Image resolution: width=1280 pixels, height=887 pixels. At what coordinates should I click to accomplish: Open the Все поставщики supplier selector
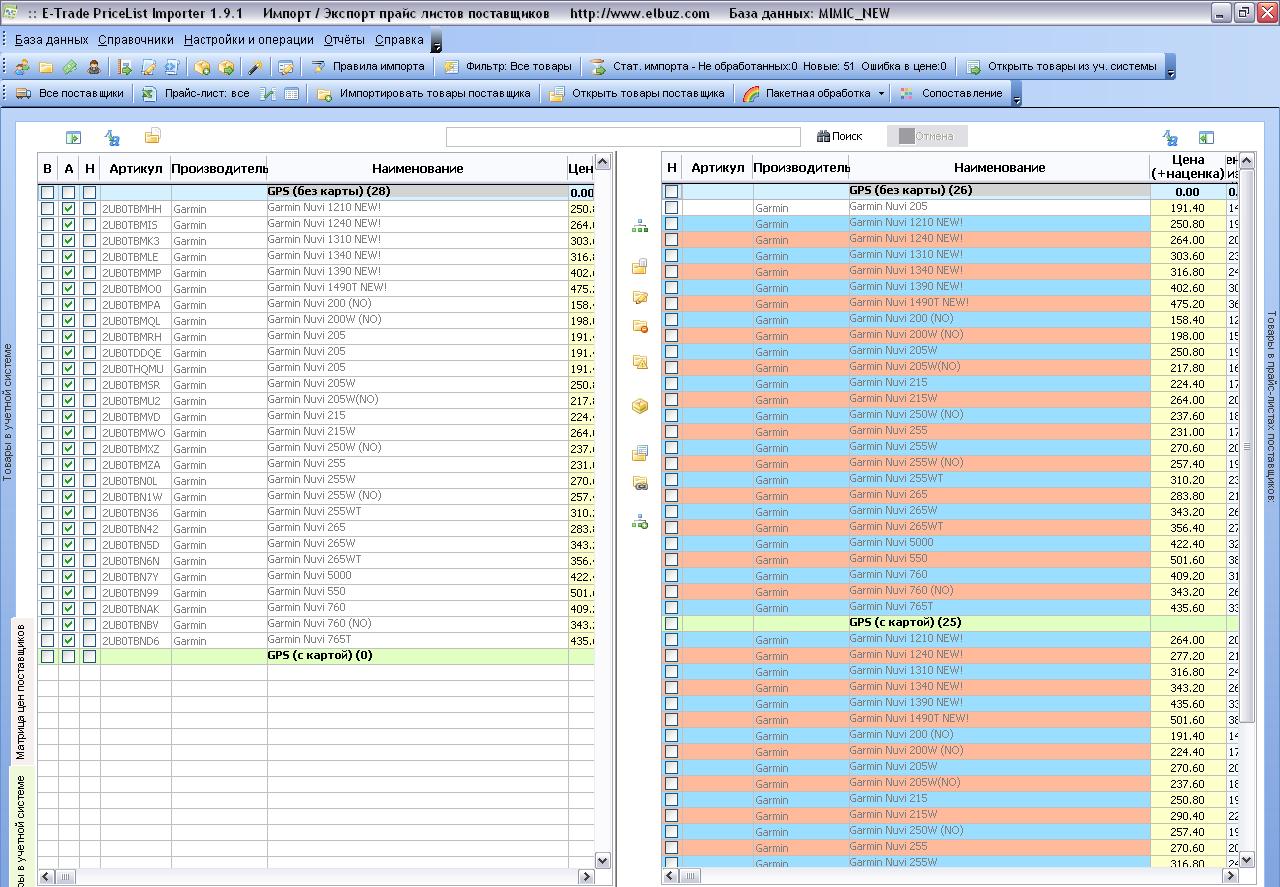pos(70,94)
